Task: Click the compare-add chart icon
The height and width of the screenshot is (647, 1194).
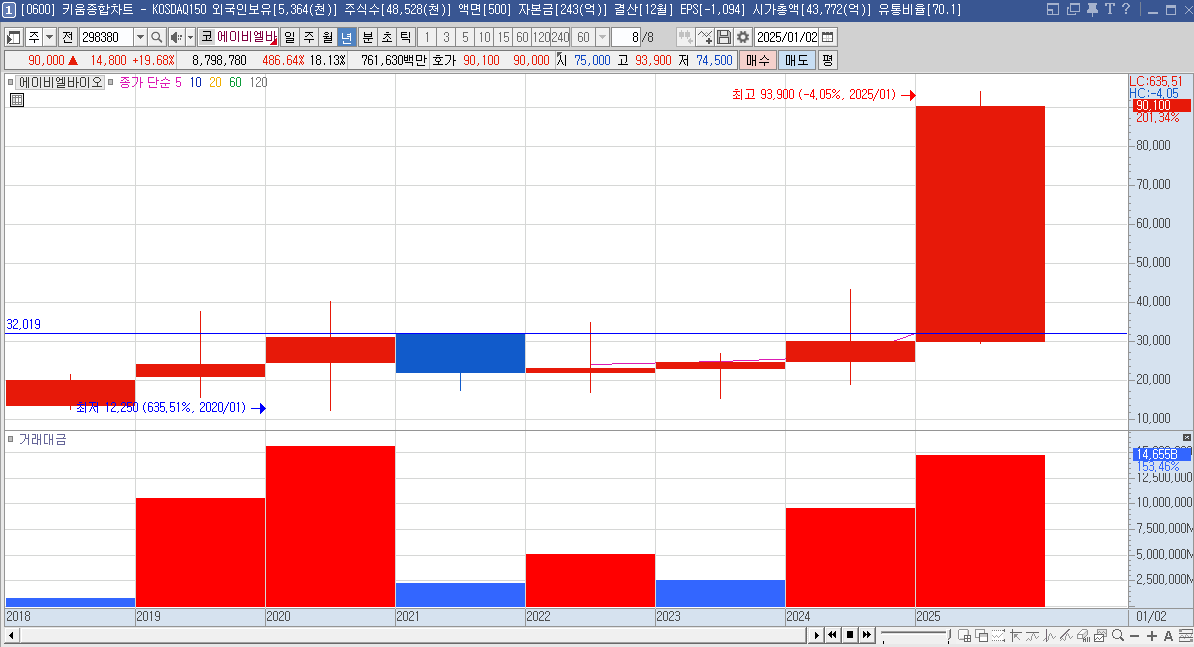Action: coord(685,37)
